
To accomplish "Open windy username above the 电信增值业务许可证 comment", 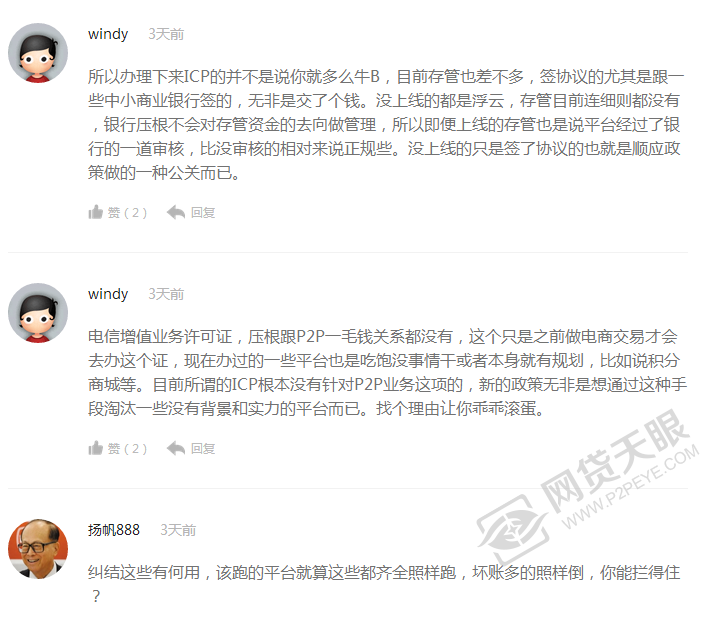I will click(108, 294).
